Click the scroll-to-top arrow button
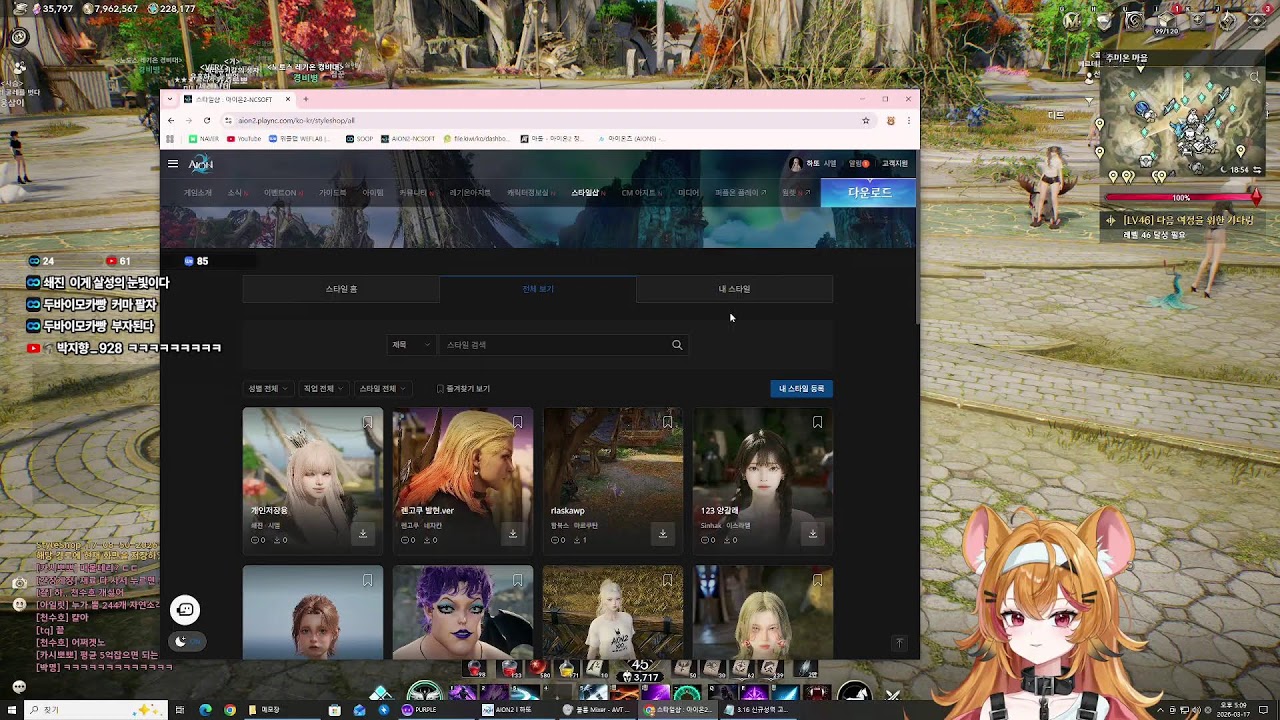The image size is (1280, 720). [x=899, y=644]
